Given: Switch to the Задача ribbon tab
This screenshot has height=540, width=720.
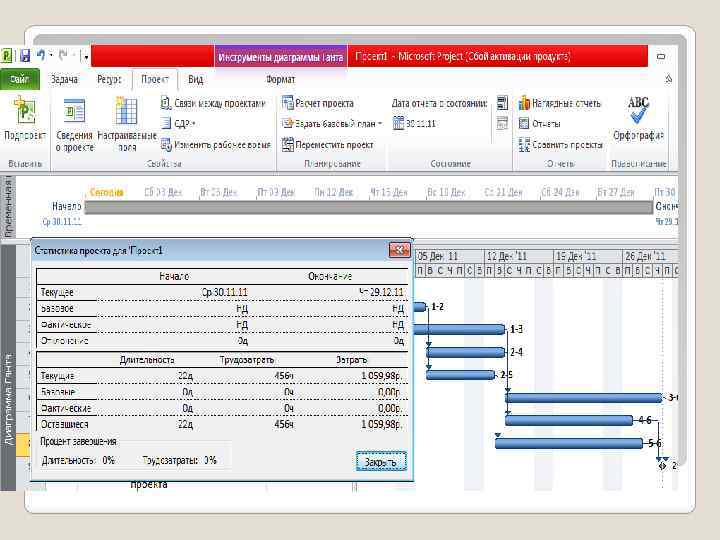Looking at the screenshot, I should coord(64,79).
